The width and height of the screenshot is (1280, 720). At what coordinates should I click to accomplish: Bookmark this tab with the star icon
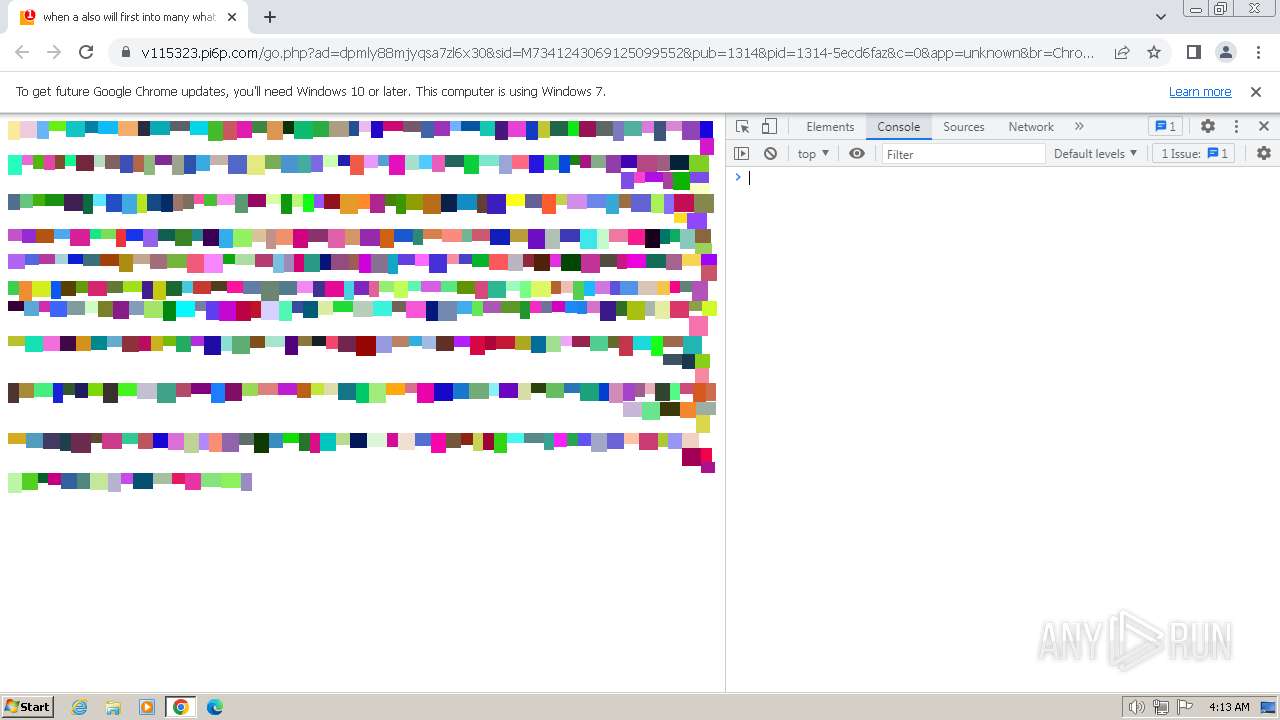[x=1154, y=52]
